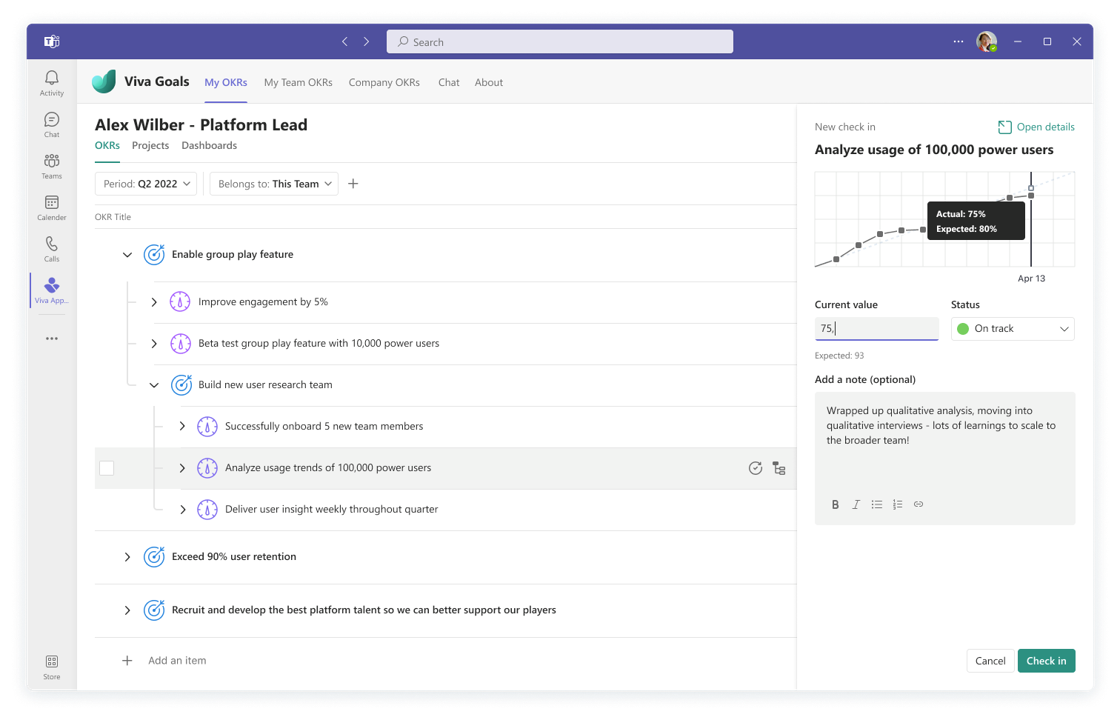Expand the Exceed 90% user retention objective

click(x=127, y=557)
